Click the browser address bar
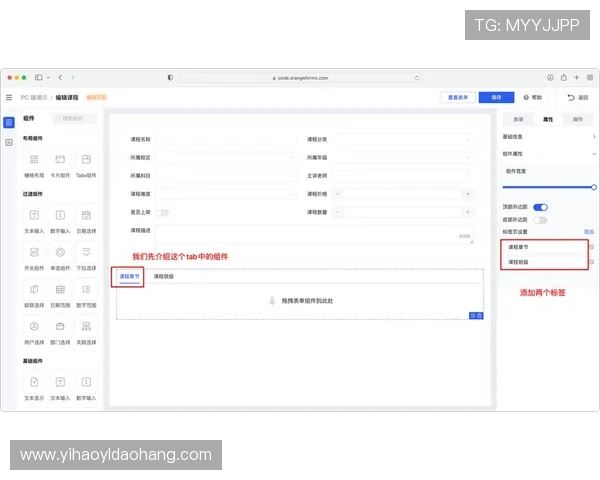The height and width of the screenshot is (480, 600). click(x=300, y=78)
